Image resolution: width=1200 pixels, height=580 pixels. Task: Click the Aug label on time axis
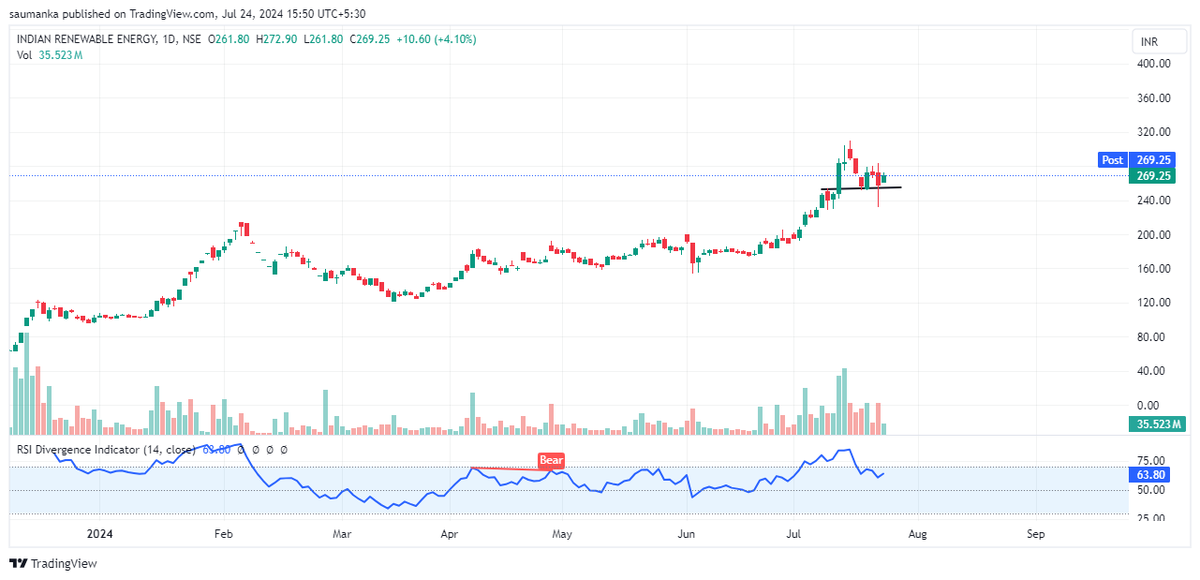pyautogui.click(x=917, y=534)
